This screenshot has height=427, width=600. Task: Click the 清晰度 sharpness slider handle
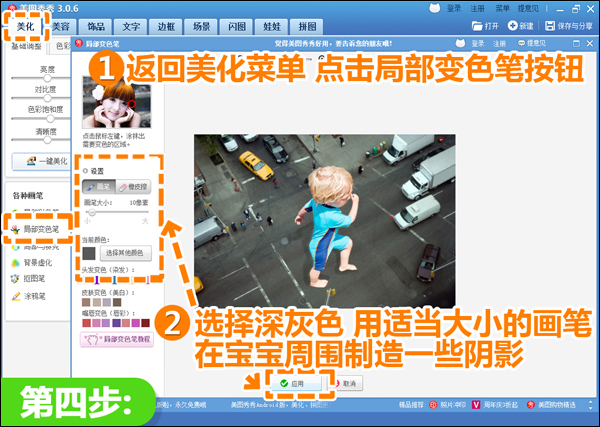[47, 140]
